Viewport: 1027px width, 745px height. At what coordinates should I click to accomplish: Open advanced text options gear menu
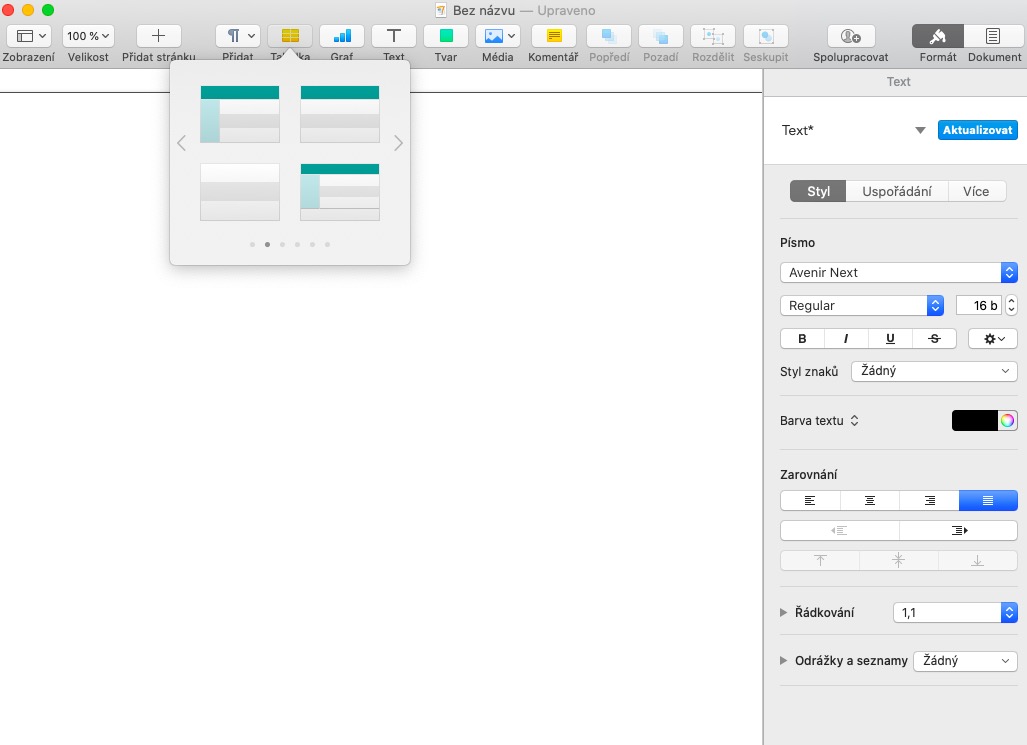point(992,338)
